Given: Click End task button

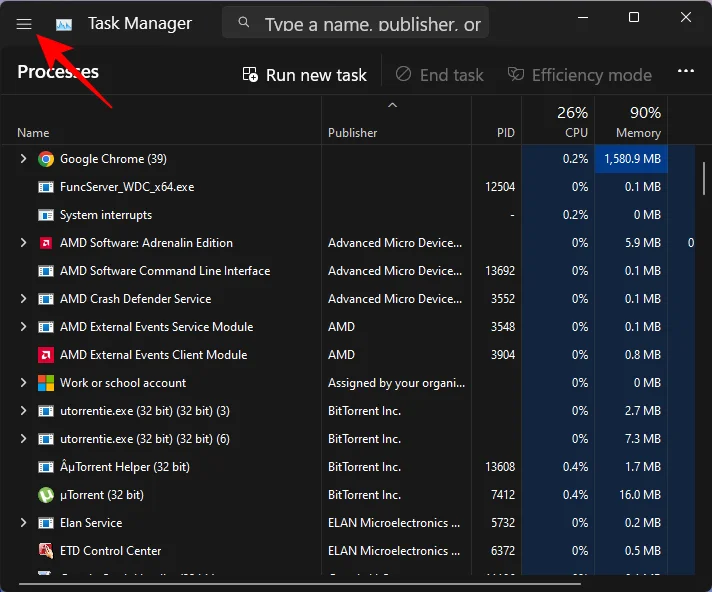Looking at the screenshot, I should click(440, 75).
